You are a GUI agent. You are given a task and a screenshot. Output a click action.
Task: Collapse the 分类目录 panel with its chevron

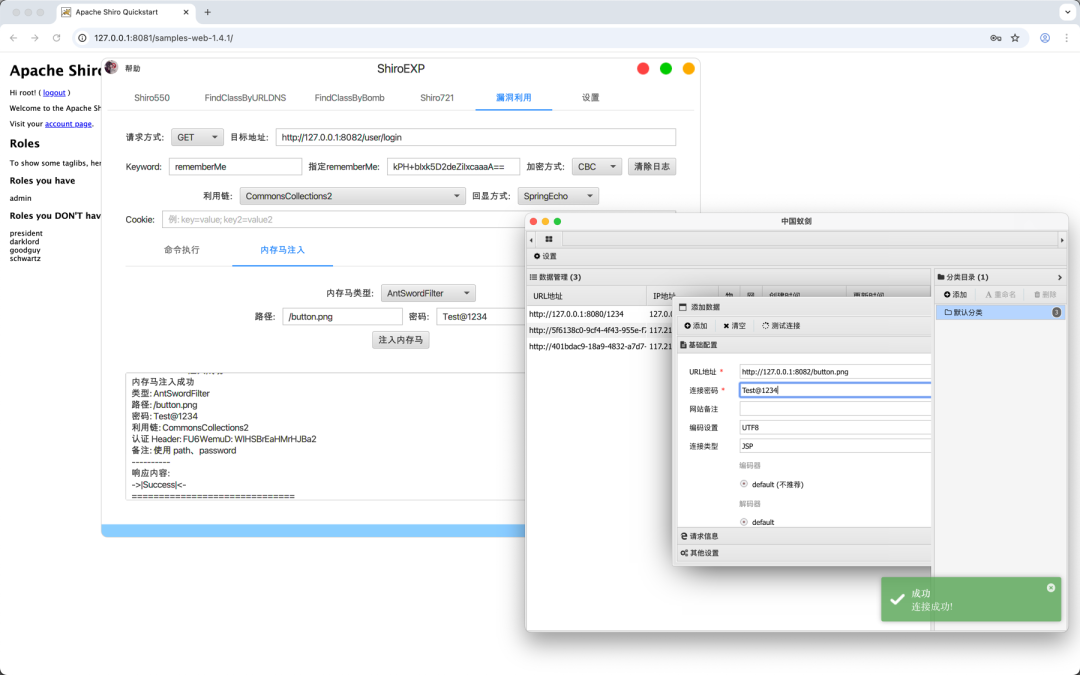1059,277
